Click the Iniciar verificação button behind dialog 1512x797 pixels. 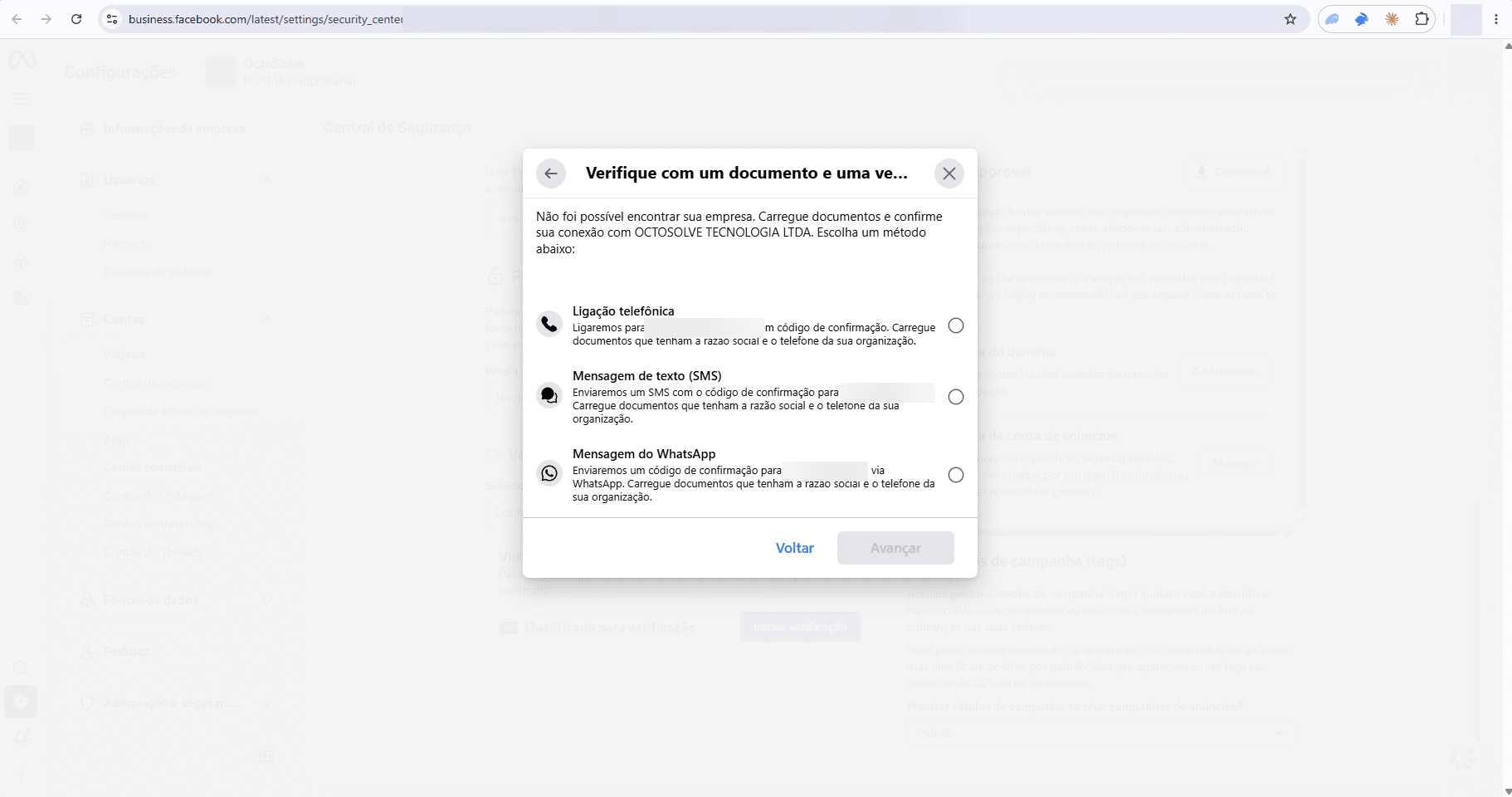(x=800, y=627)
